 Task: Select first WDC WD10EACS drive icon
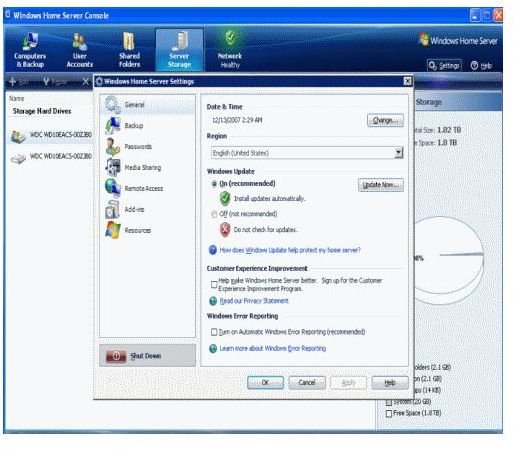click(x=18, y=137)
